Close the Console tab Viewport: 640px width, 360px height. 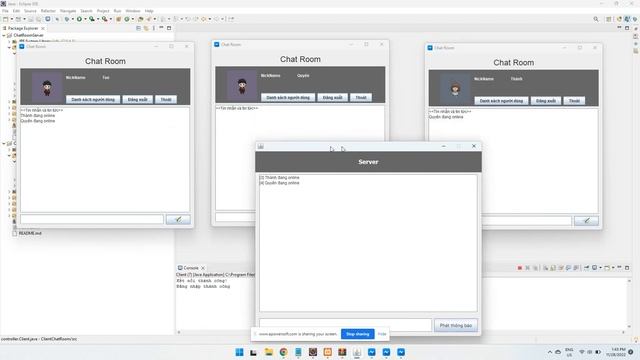point(203,268)
